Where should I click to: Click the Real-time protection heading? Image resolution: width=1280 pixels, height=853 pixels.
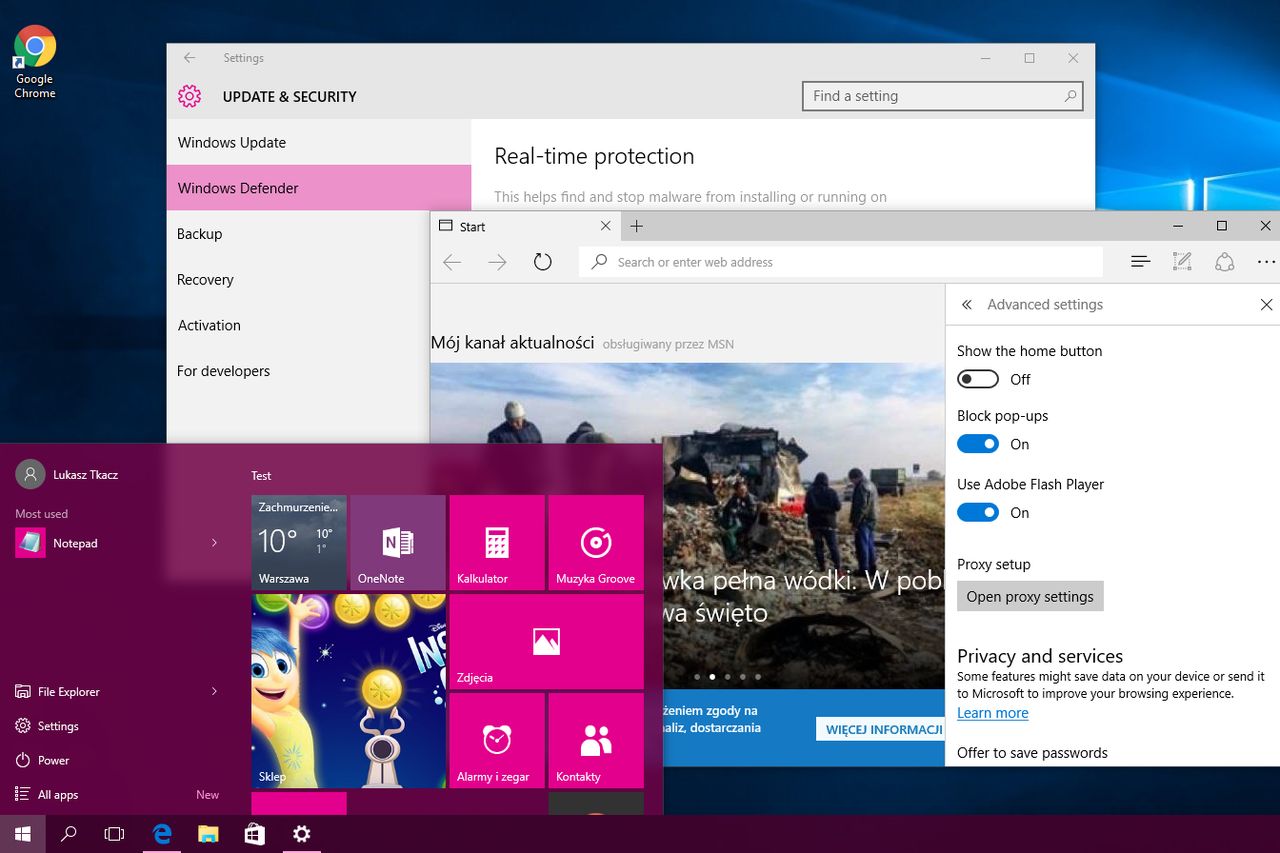[x=594, y=156]
